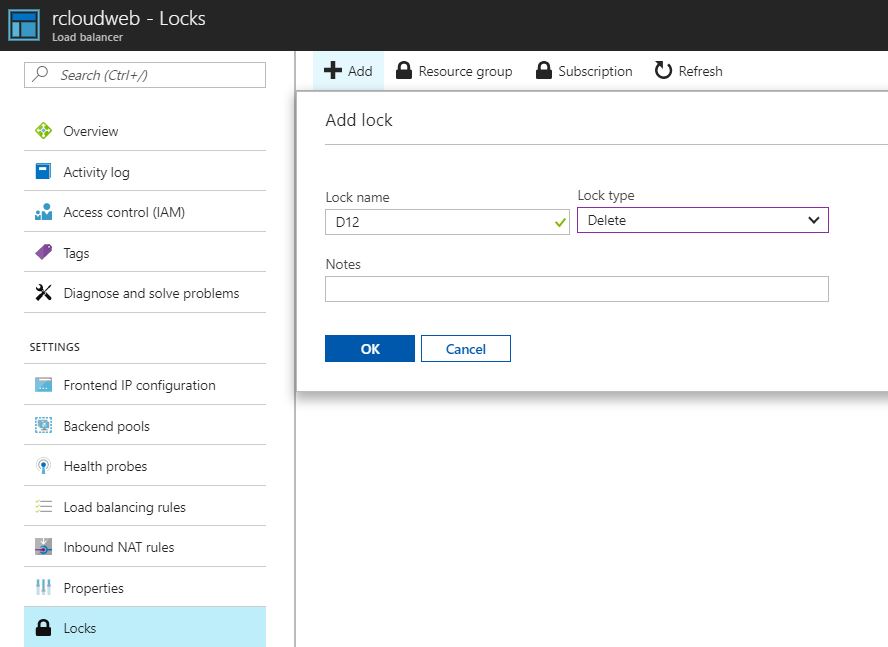Click the Load balancing rules icon

pyautogui.click(x=43, y=507)
